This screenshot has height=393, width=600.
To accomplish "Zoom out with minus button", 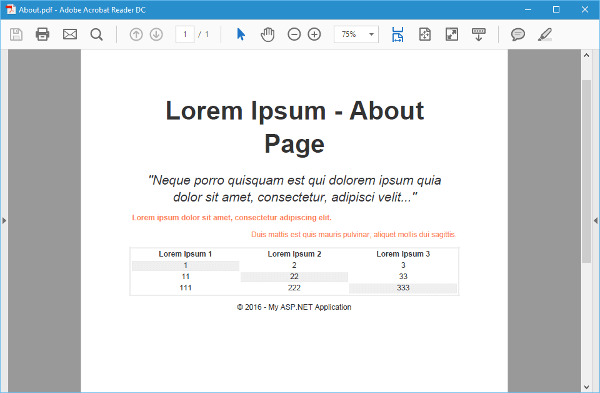I will click(x=294, y=34).
